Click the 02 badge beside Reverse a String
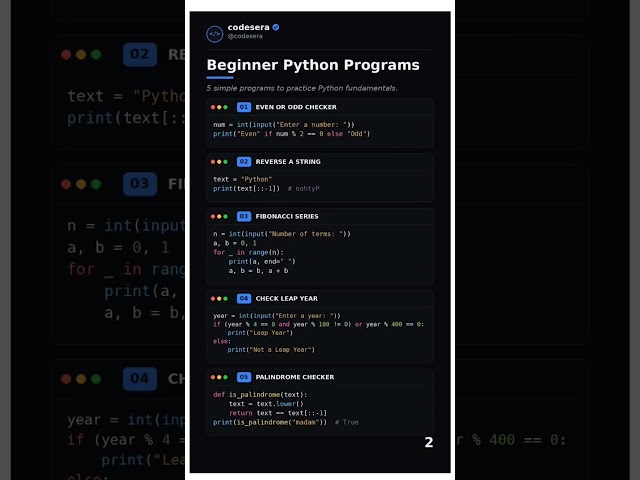 tap(244, 162)
